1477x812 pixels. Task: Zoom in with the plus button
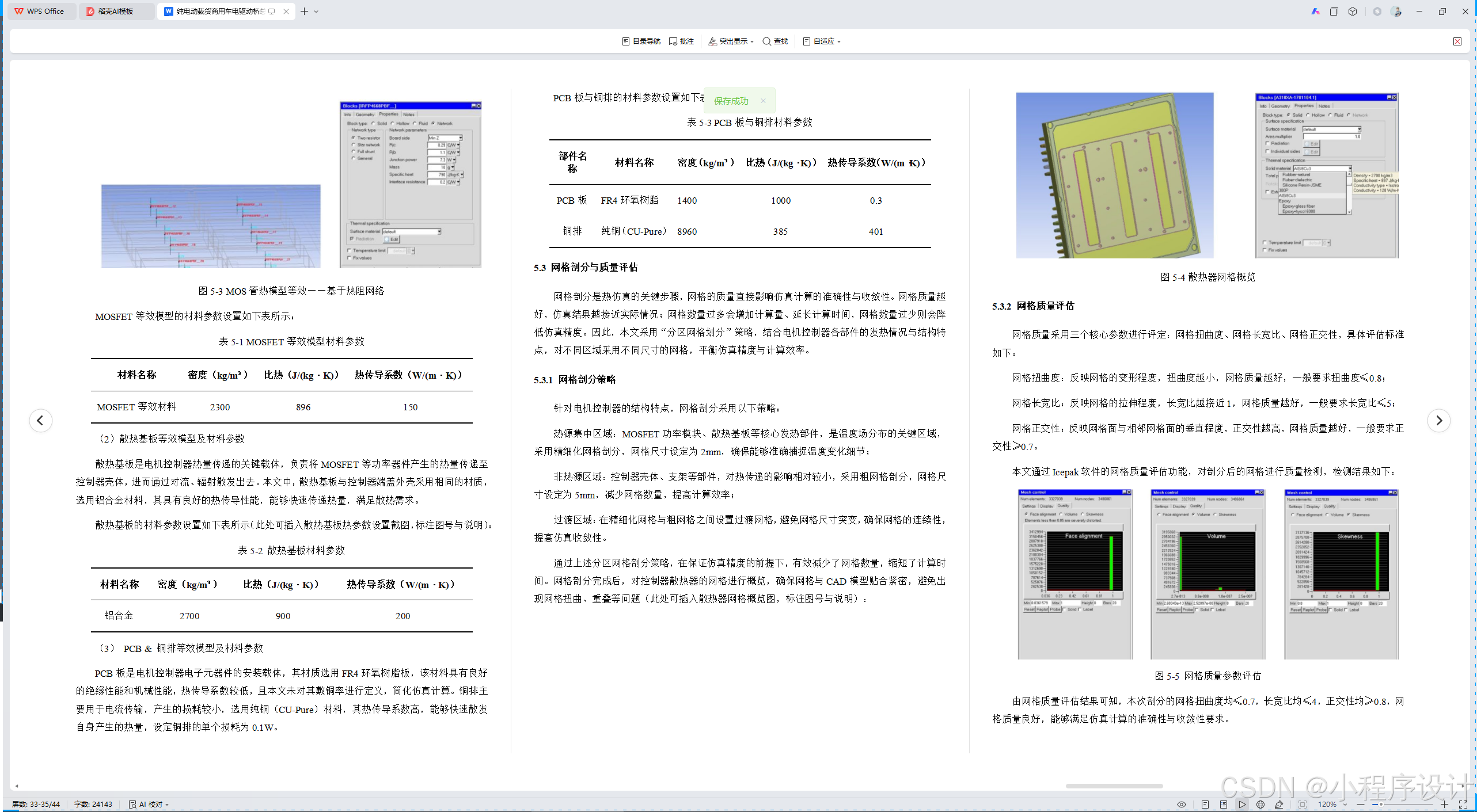(1445, 805)
